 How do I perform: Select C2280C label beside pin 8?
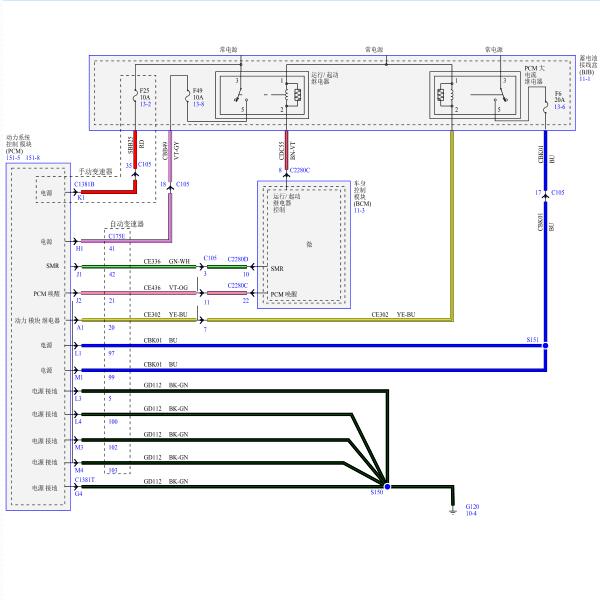pos(300,170)
